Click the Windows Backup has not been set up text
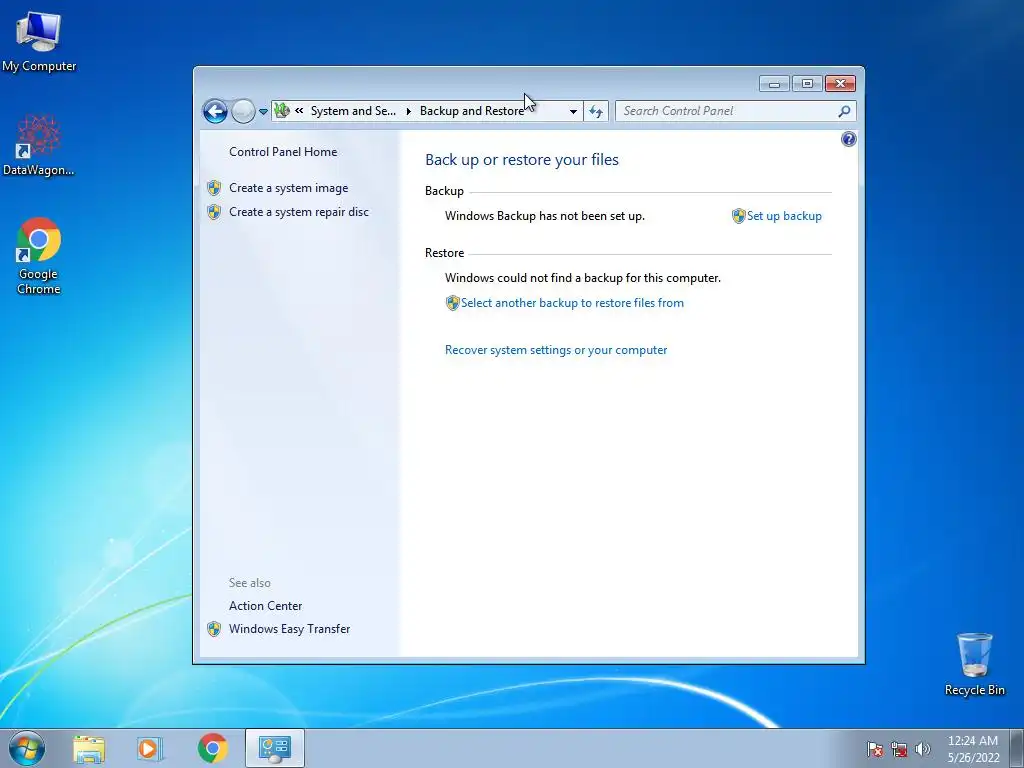Image resolution: width=1024 pixels, height=768 pixels. point(545,216)
